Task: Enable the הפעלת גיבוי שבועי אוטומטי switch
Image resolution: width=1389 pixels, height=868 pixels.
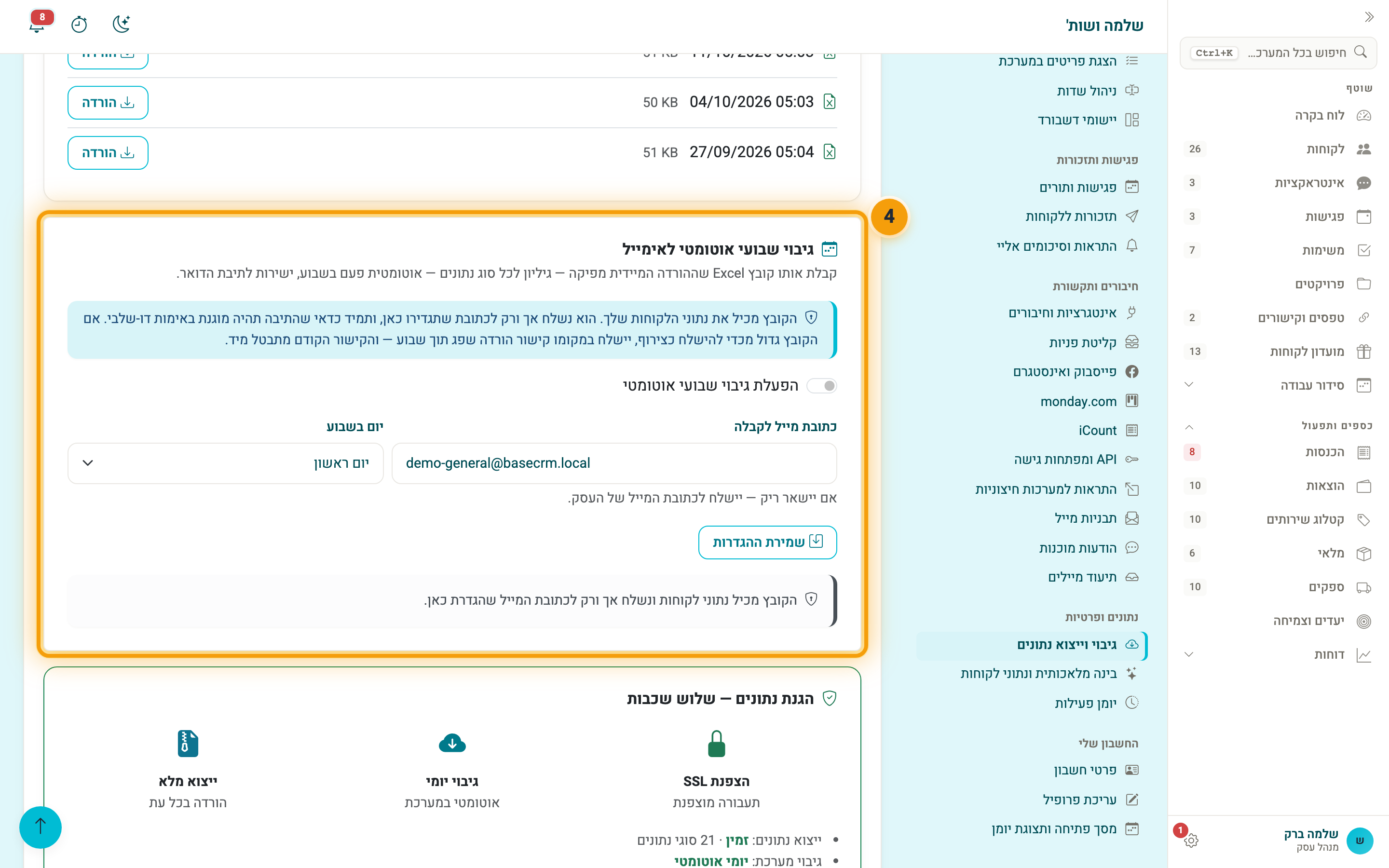Action: 821,386
